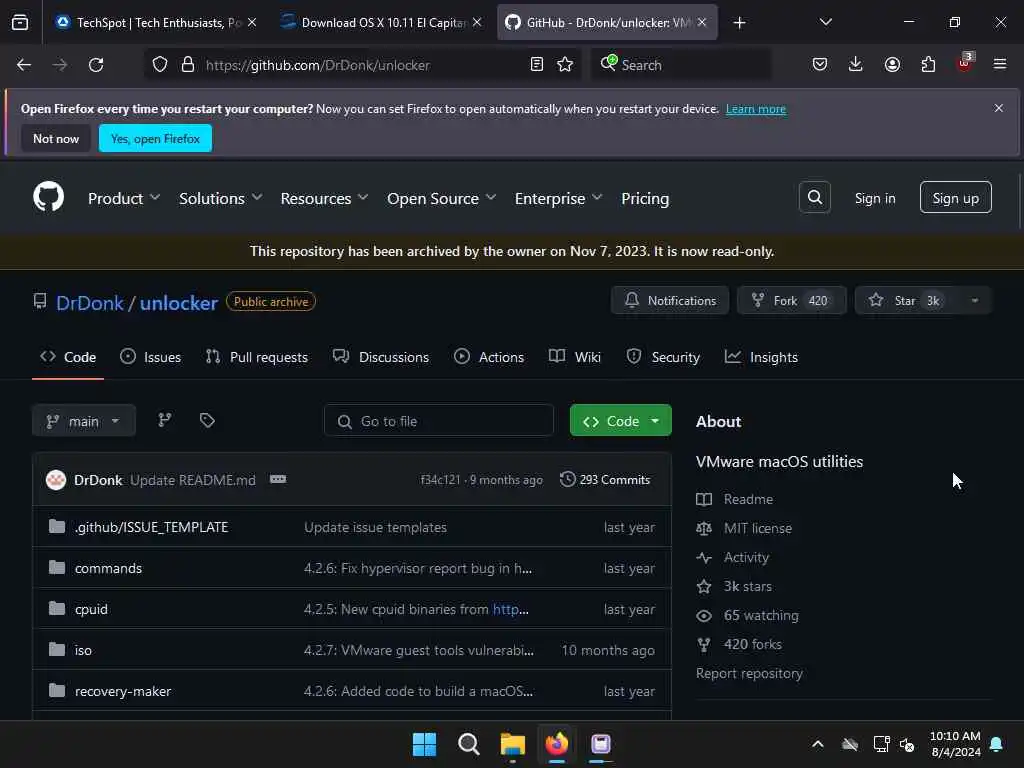The image size is (1024, 768).
Task: Click the purple app icon in taskbar
Action: pyautogui.click(x=601, y=744)
